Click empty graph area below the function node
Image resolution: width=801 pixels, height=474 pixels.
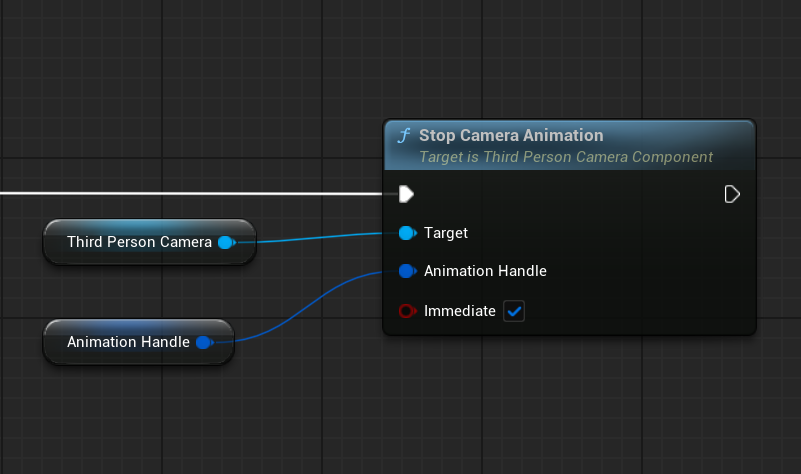[x=570, y=410]
